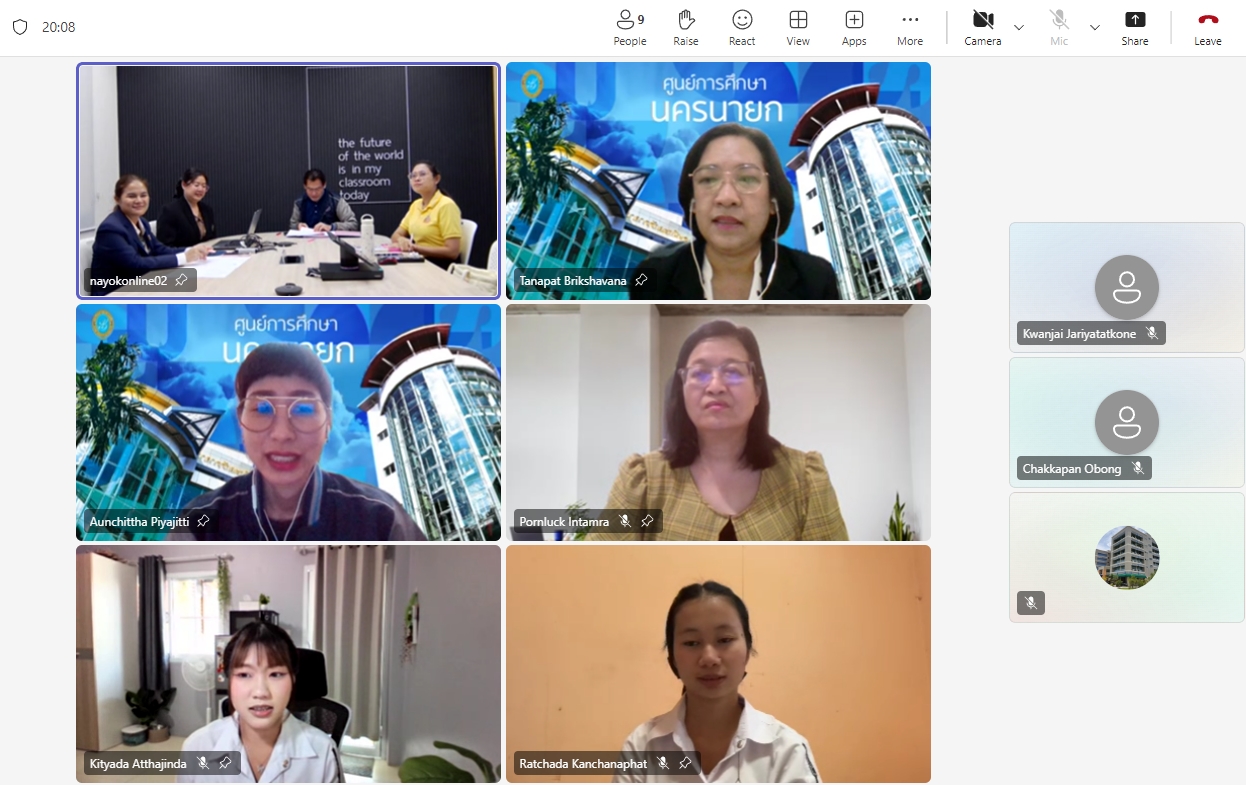
Task: Open the People participants panel
Action: click(629, 27)
